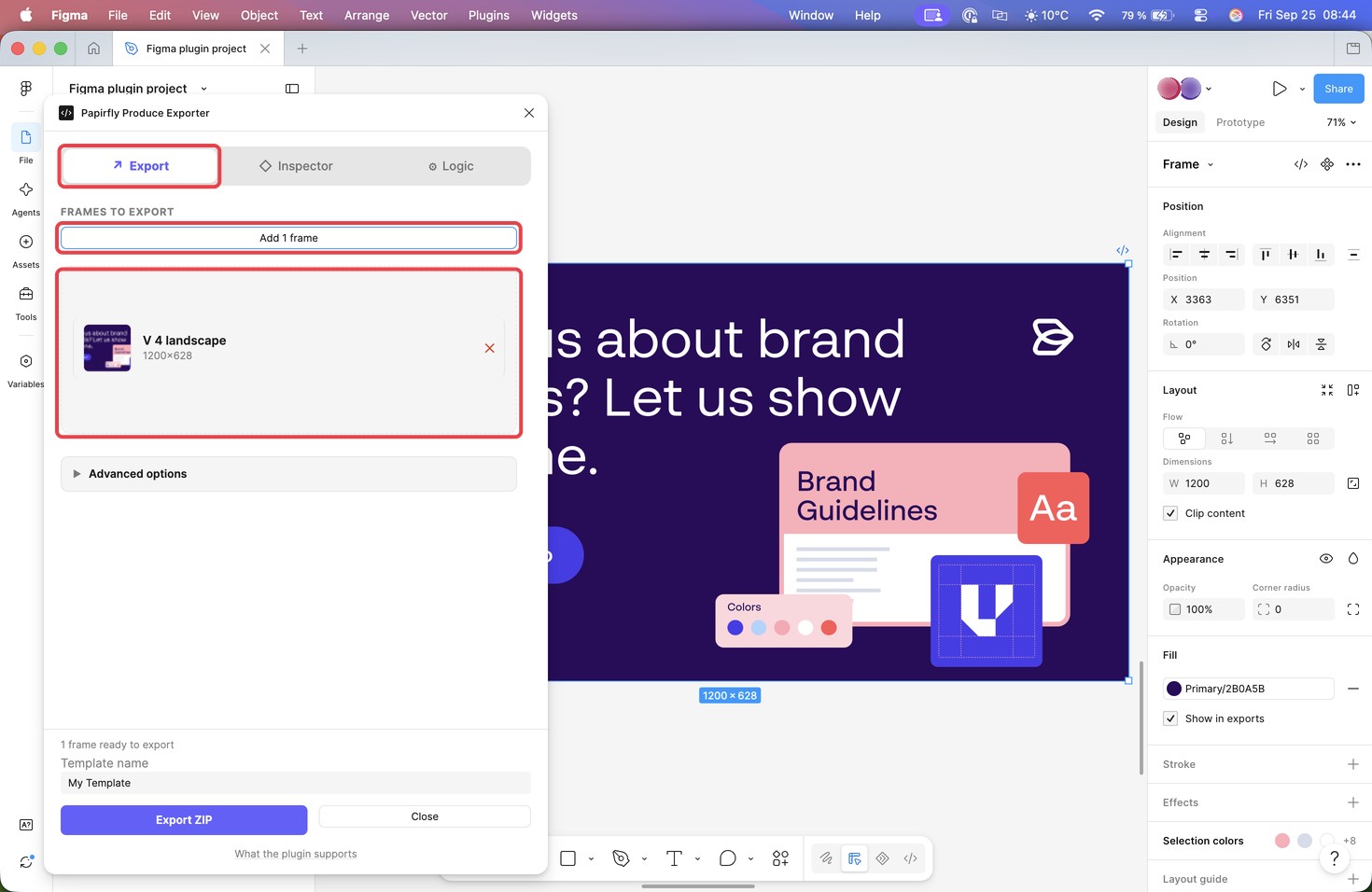Align bottom in Alignment section
Screen dimensions: 1372x892
(1321, 255)
